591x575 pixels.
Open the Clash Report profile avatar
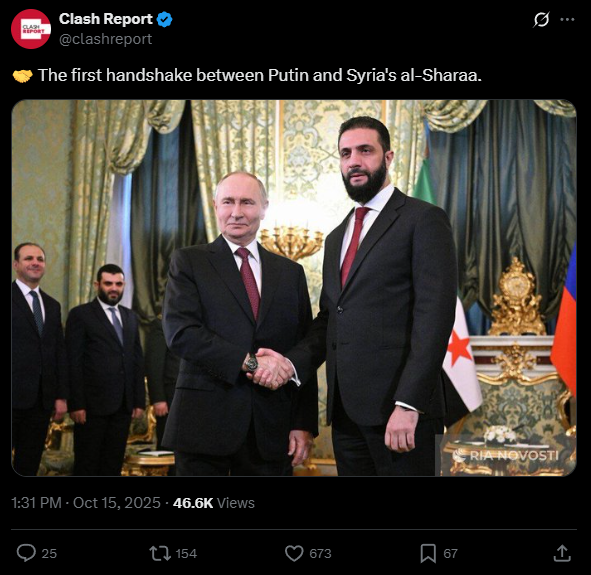[31, 29]
